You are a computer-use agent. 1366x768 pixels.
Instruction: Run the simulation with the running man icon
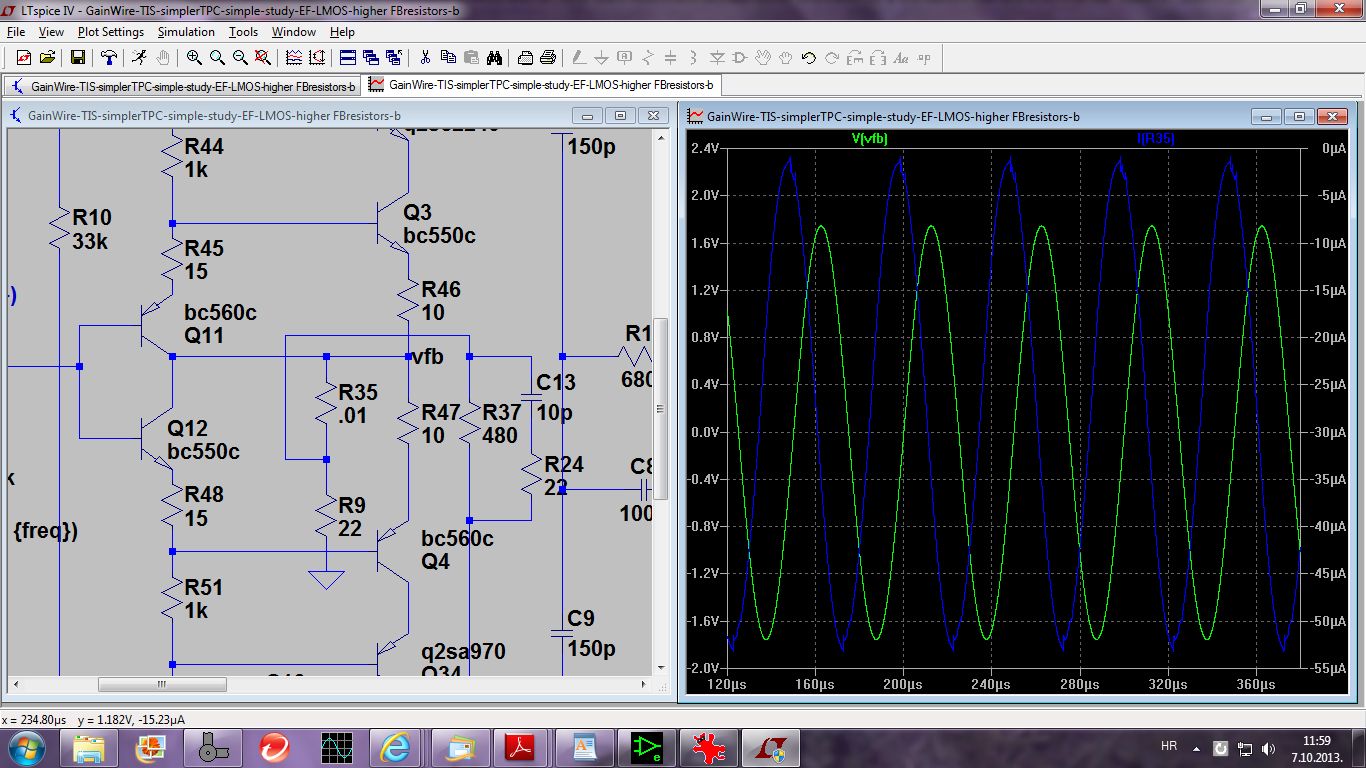click(x=140, y=58)
